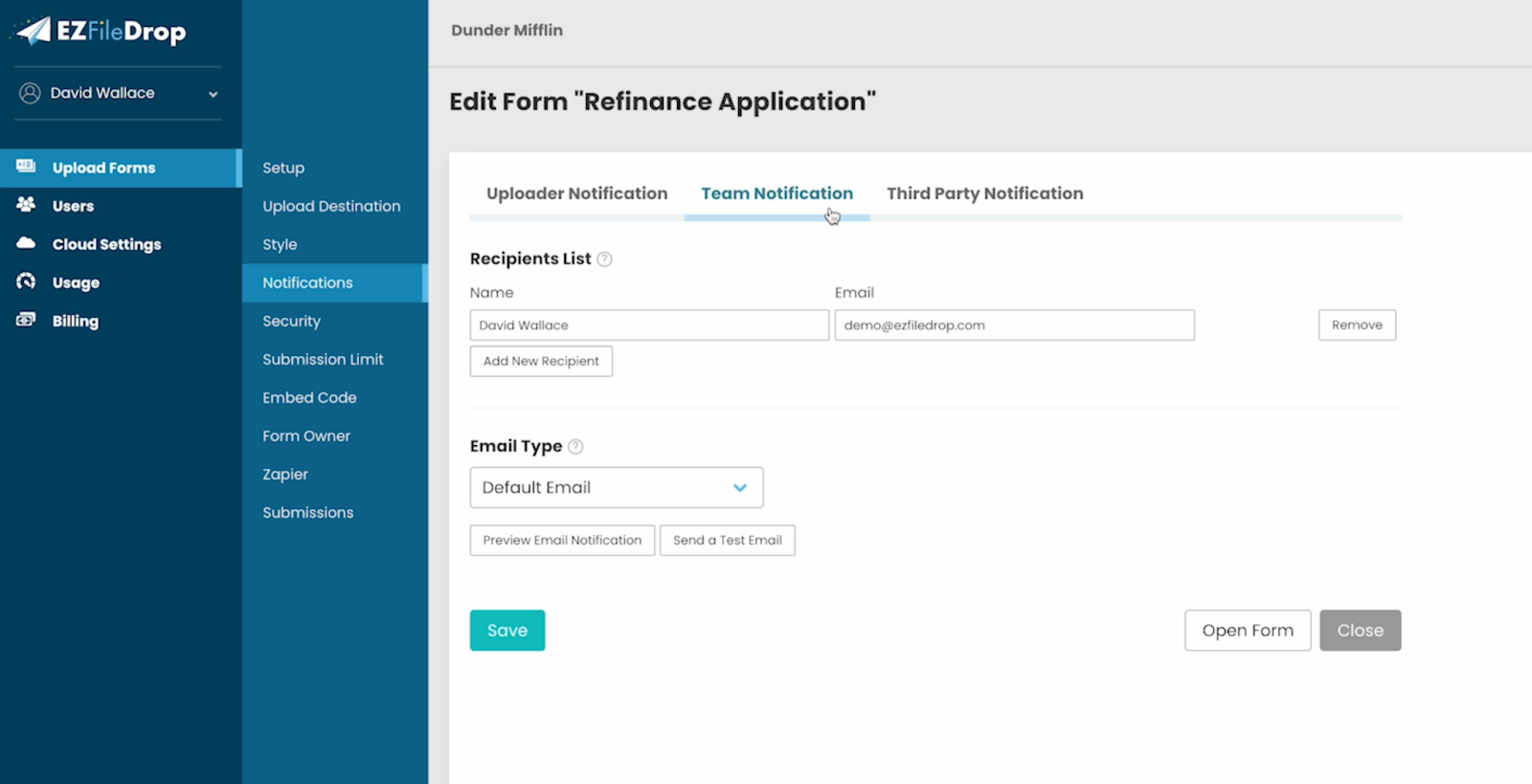Click the Save button
The width and height of the screenshot is (1532, 784).
507,630
